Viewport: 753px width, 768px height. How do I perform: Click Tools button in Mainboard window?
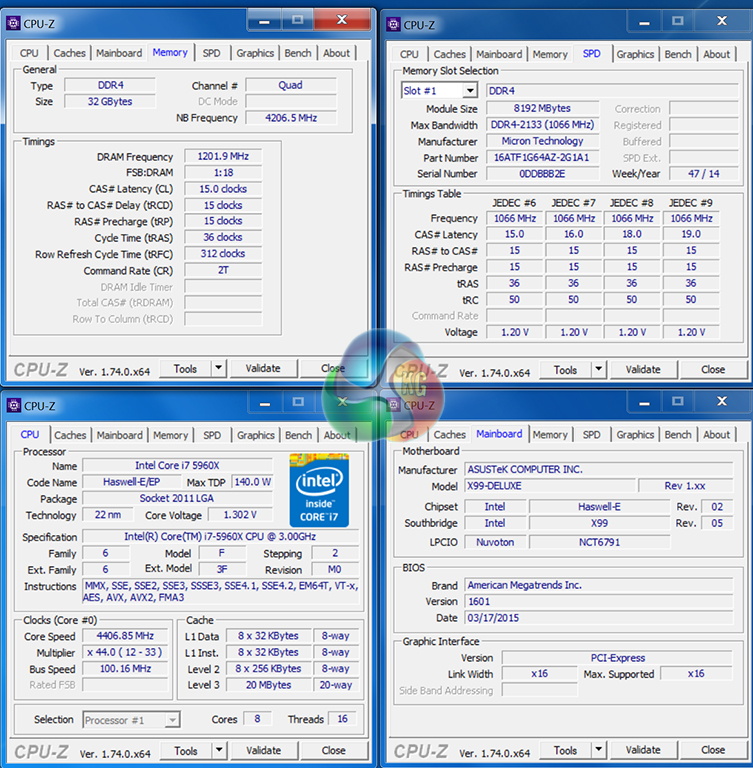(565, 750)
